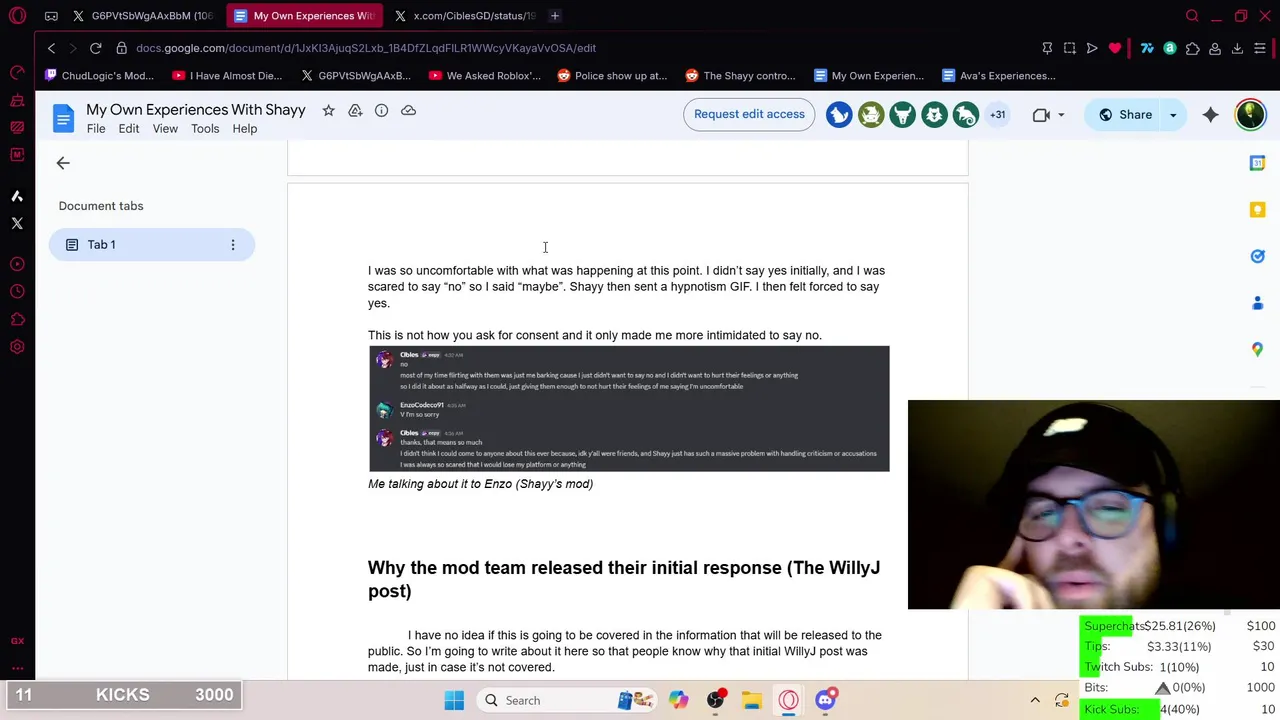Open the move-to-Drive folder icon beside the star
Image resolution: width=1280 pixels, height=720 pixels.
click(x=355, y=110)
